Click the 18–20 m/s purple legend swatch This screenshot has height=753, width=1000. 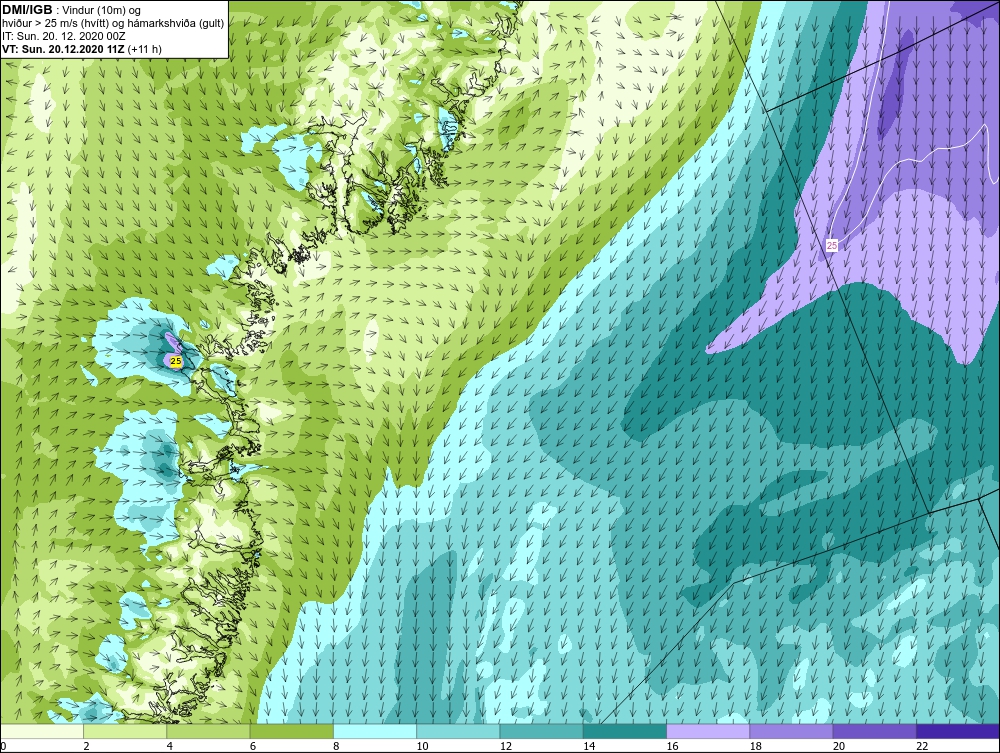coord(791,731)
